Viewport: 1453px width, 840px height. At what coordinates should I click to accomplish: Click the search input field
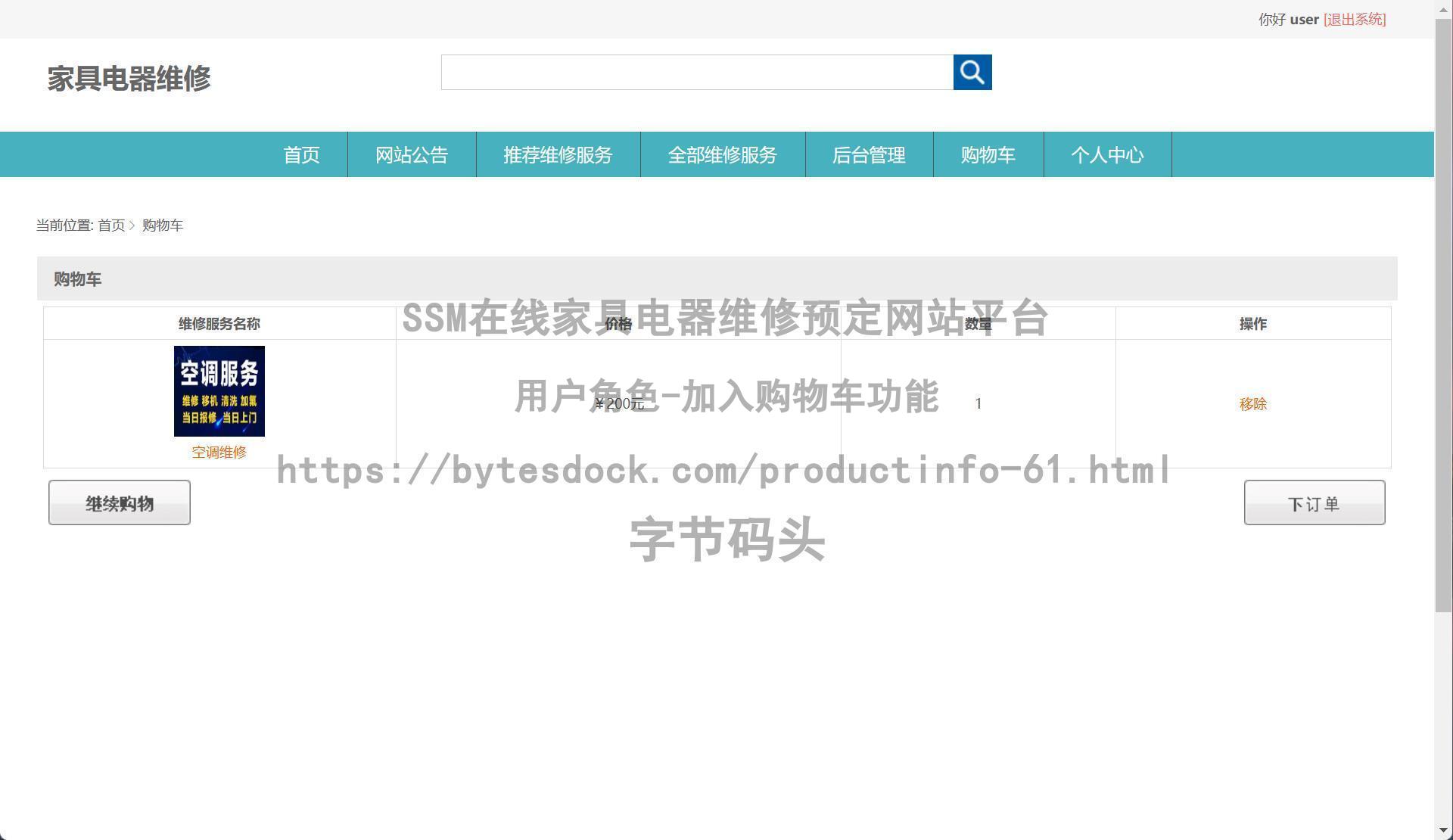[x=696, y=72]
